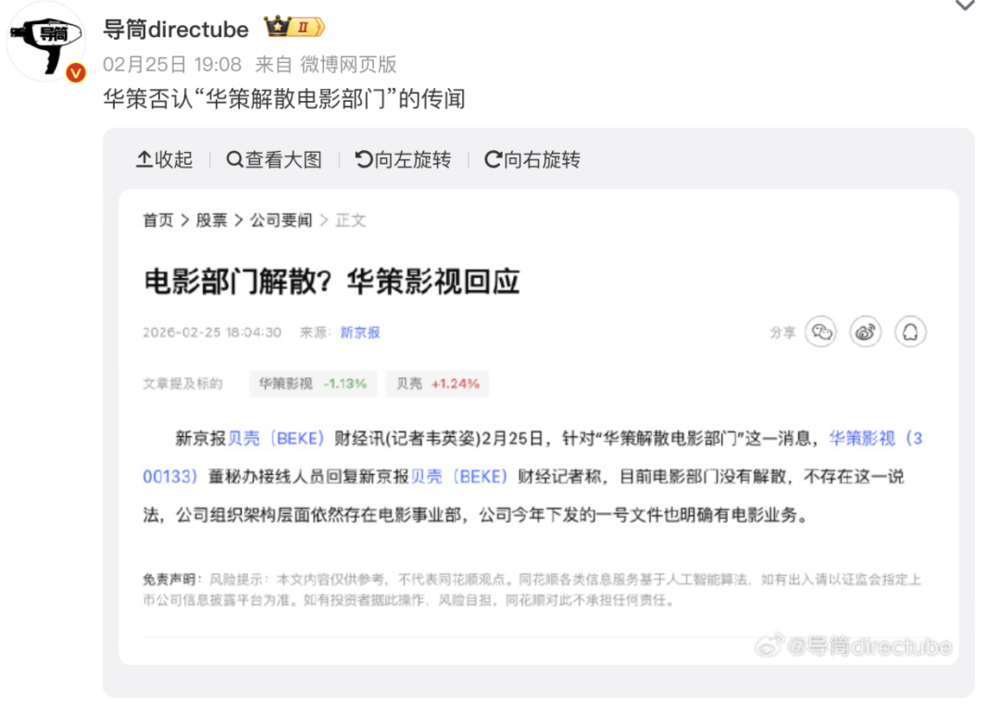1000x727 pixels.
Task: Open the 新京报 source link
Action: point(360,332)
